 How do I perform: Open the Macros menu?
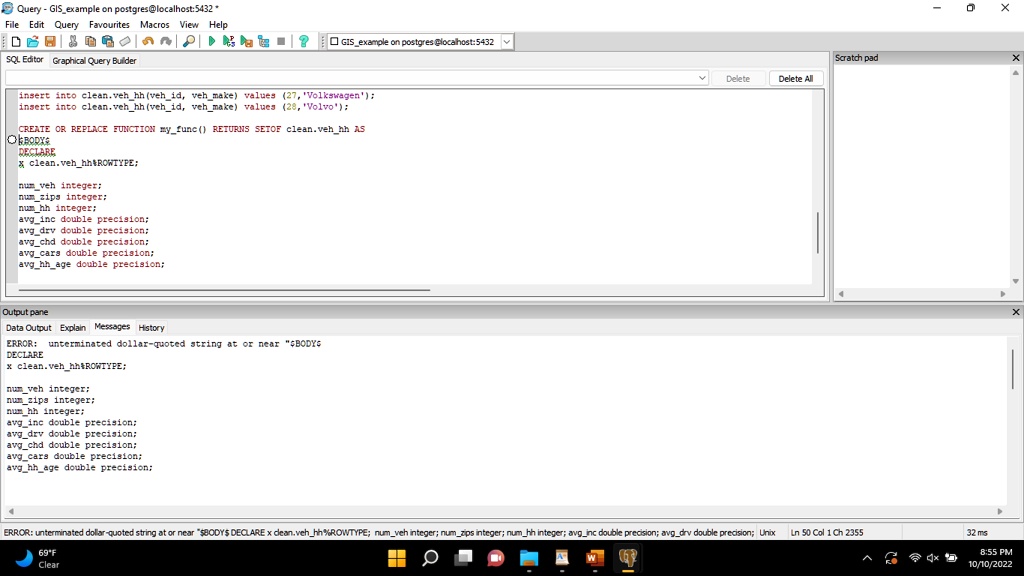click(155, 25)
